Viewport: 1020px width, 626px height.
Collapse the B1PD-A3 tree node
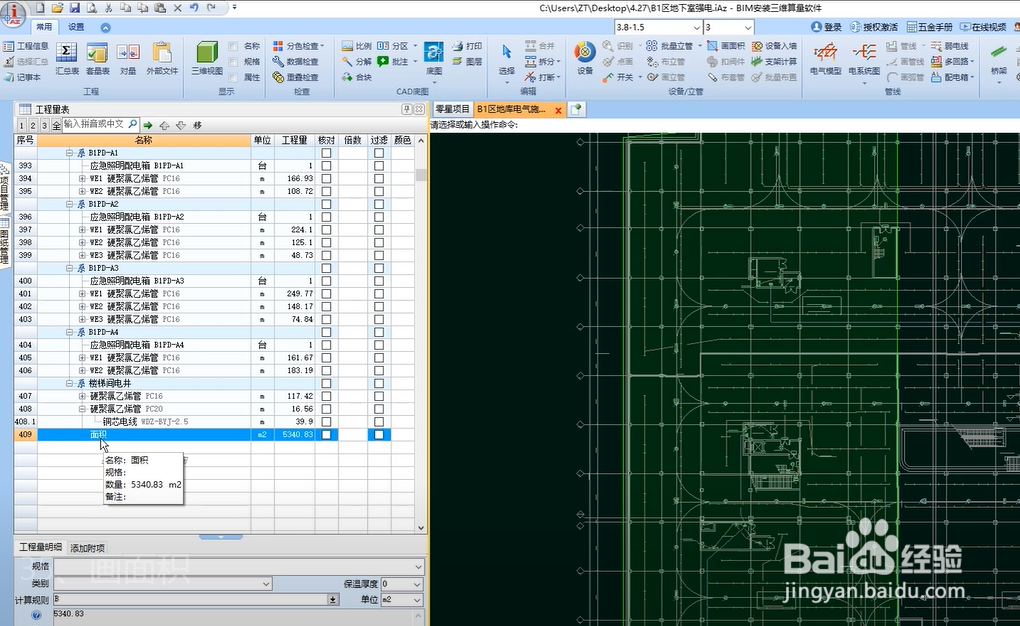point(70,268)
